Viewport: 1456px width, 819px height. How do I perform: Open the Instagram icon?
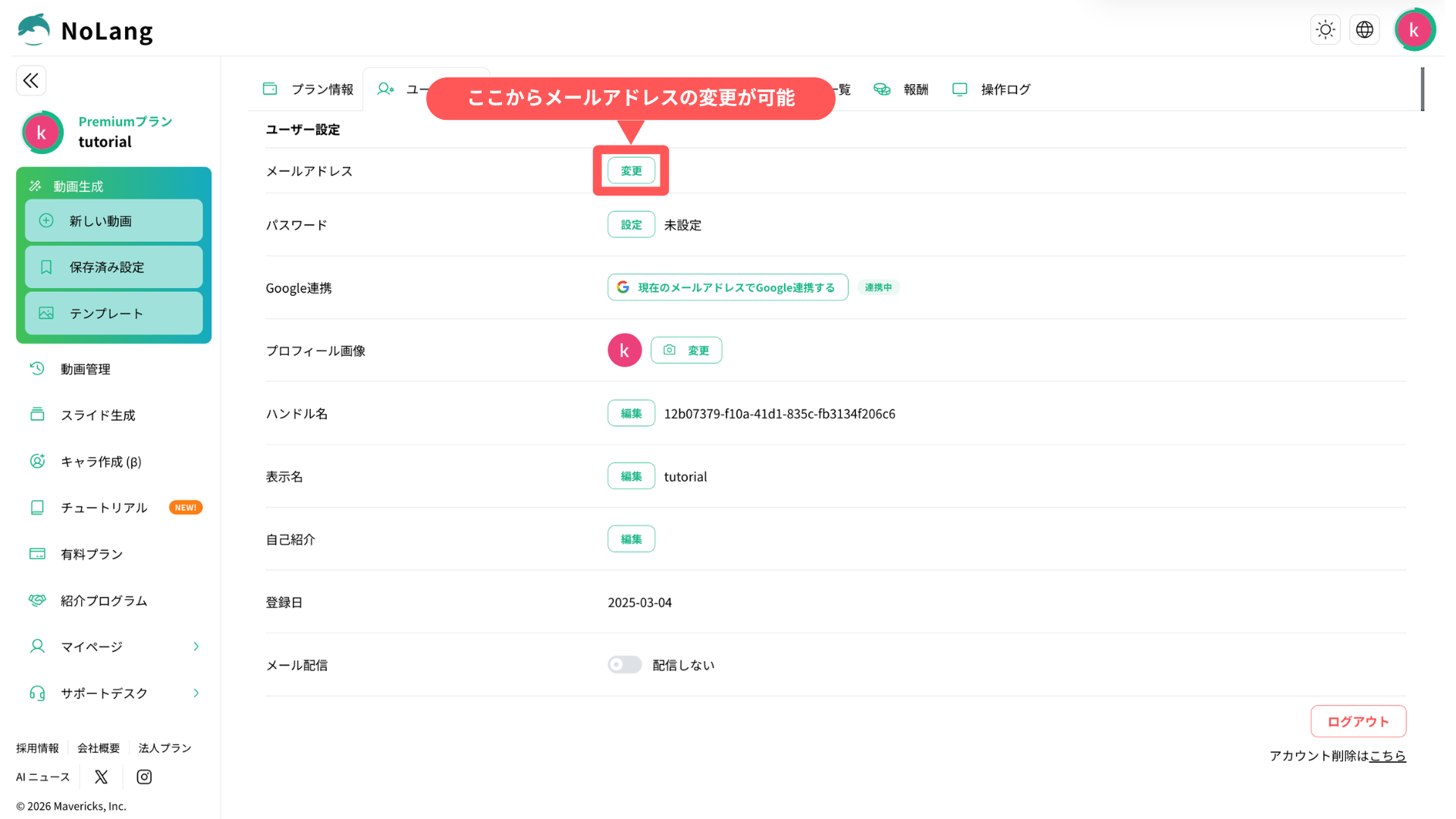click(x=144, y=777)
